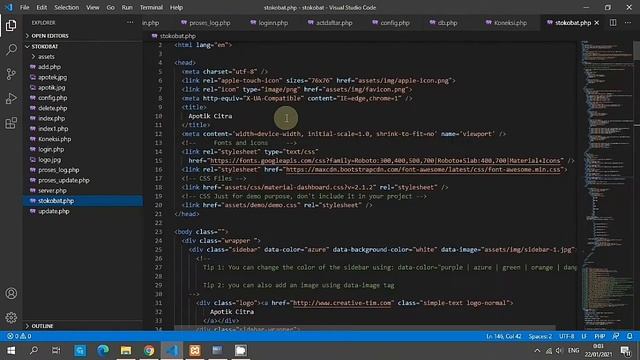Click the Explorer more actions ellipsis
The height and width of the screenshot is (360, 640).
(130, 23)
